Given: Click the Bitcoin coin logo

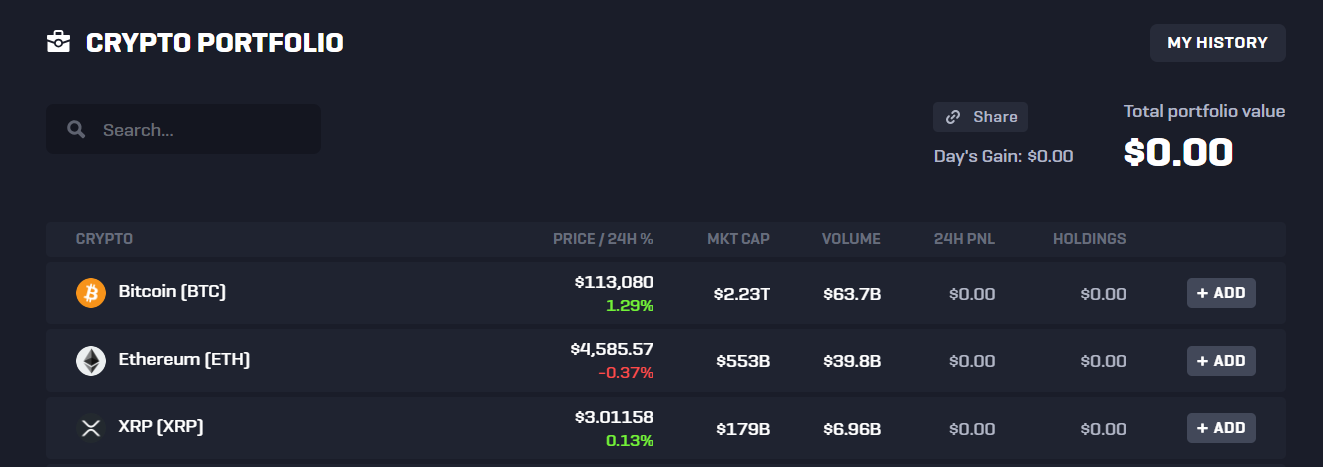Looking at the screenshot, I should 91,293.
